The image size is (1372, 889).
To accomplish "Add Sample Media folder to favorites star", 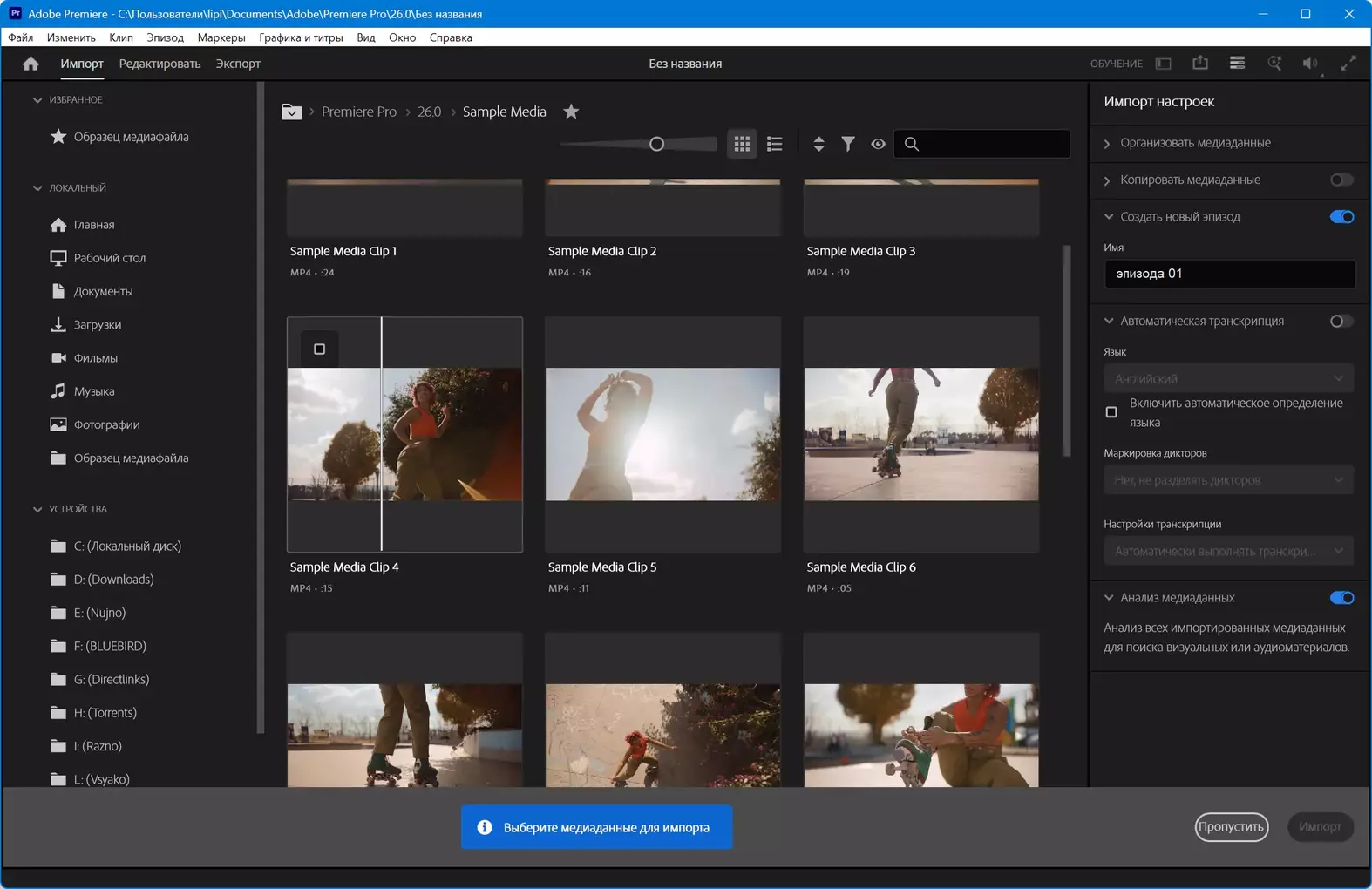I will (x=571, y=112).
